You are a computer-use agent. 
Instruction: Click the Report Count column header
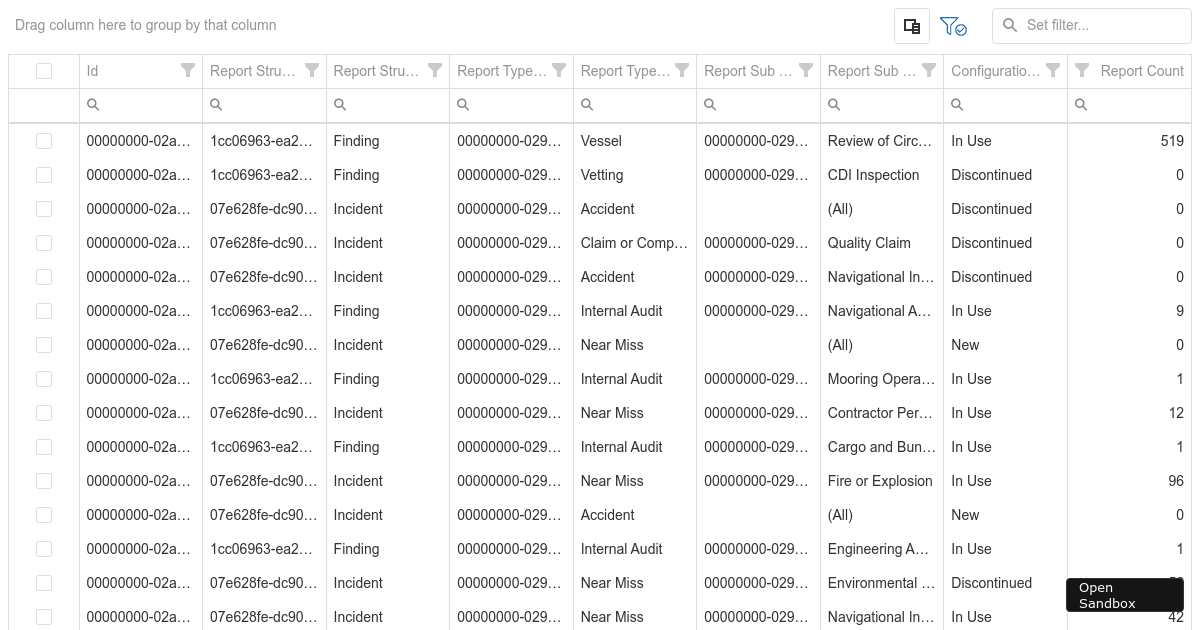1142,70
